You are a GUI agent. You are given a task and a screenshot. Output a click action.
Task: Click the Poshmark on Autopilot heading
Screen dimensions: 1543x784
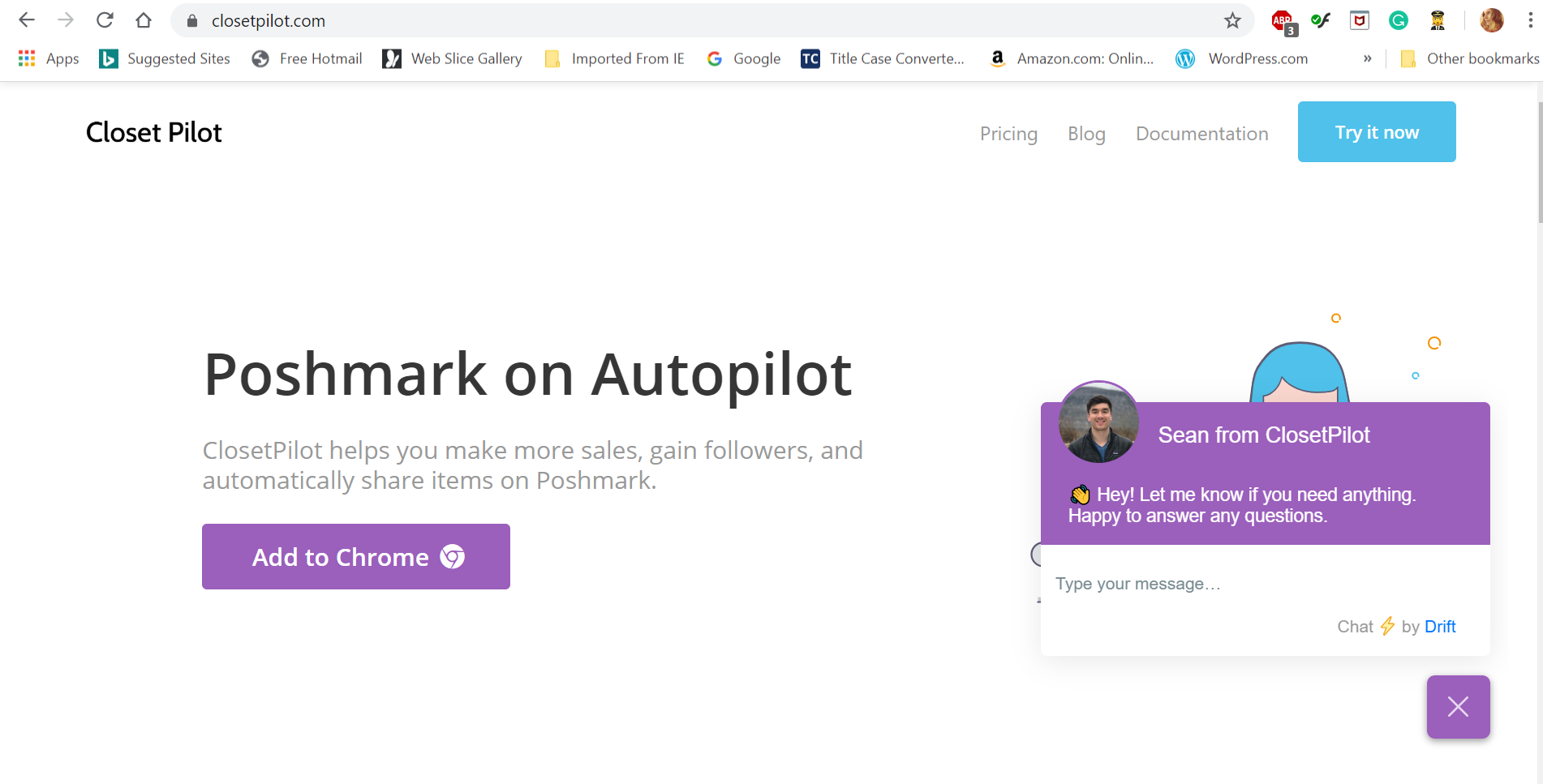(x=527, y=375)
